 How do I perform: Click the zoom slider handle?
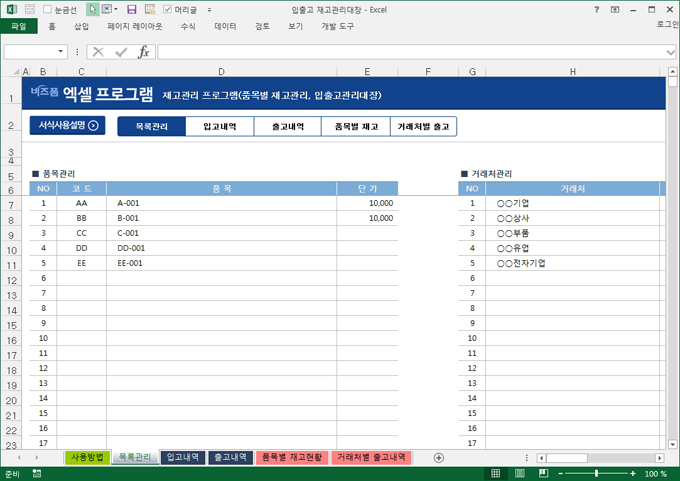596,474
